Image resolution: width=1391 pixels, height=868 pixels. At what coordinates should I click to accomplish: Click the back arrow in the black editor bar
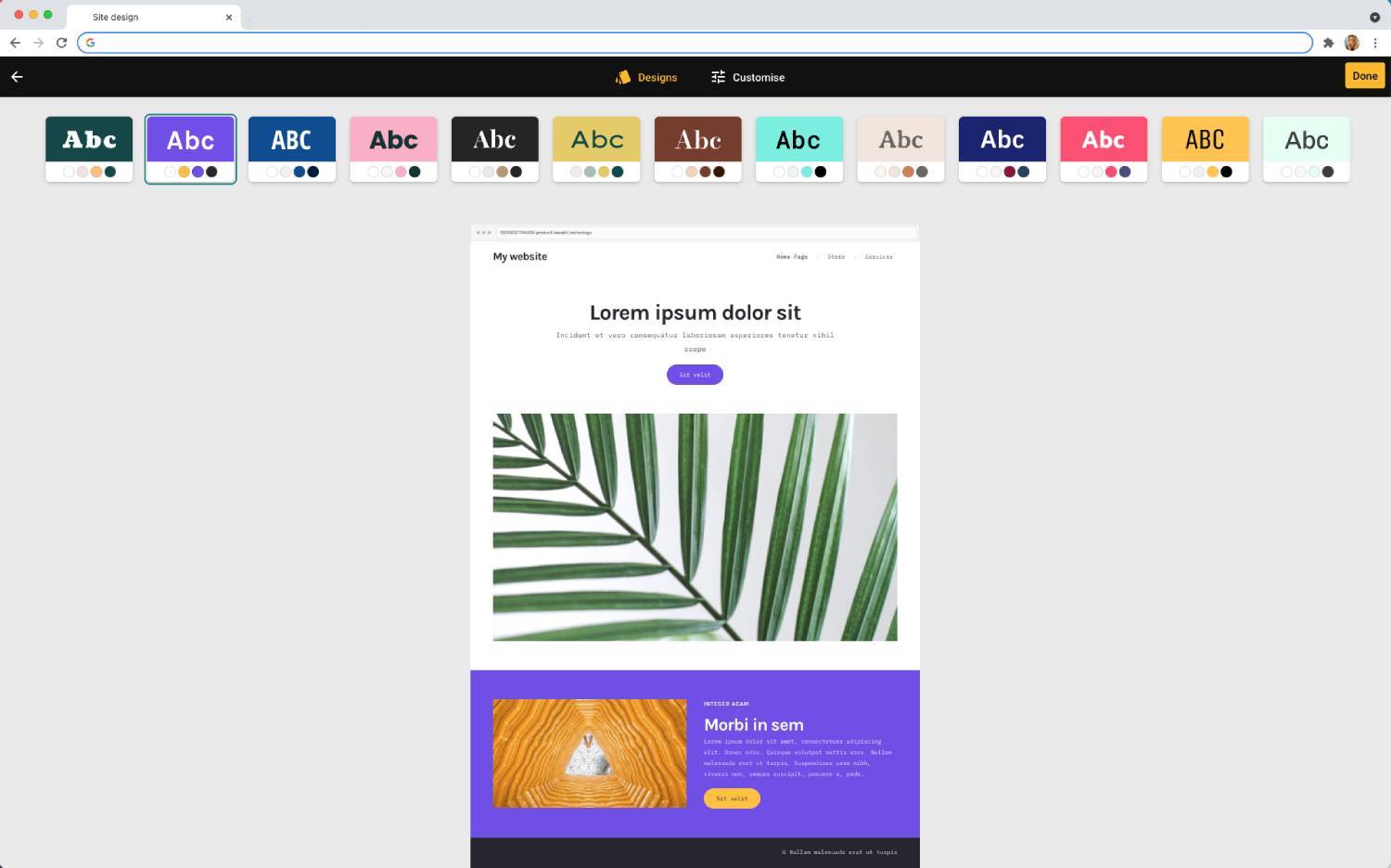[x=17, y=77]
